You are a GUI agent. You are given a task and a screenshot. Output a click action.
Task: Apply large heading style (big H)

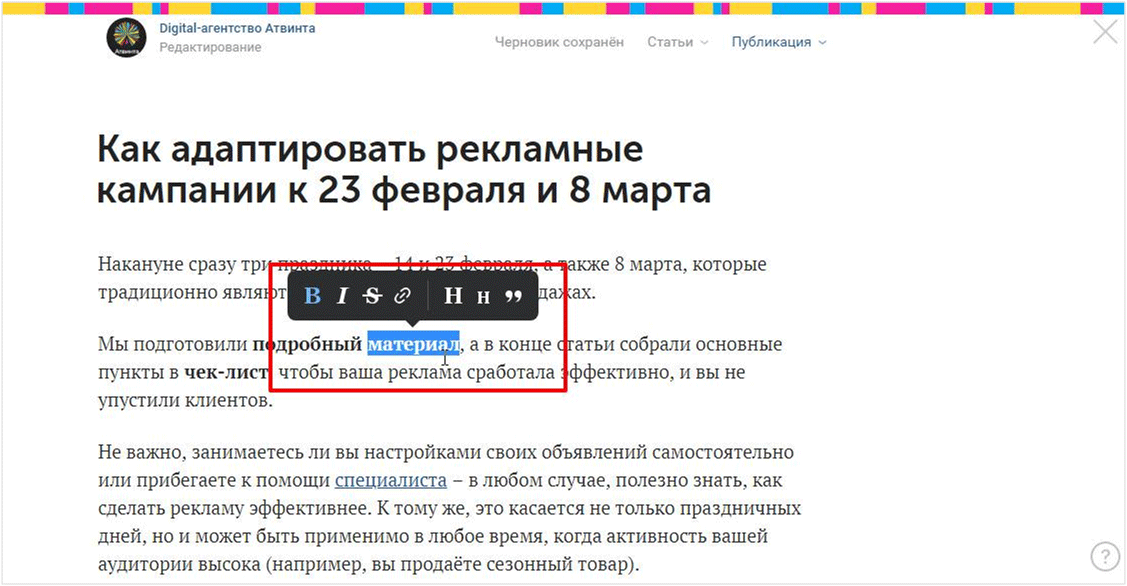(x=453, y=296)
